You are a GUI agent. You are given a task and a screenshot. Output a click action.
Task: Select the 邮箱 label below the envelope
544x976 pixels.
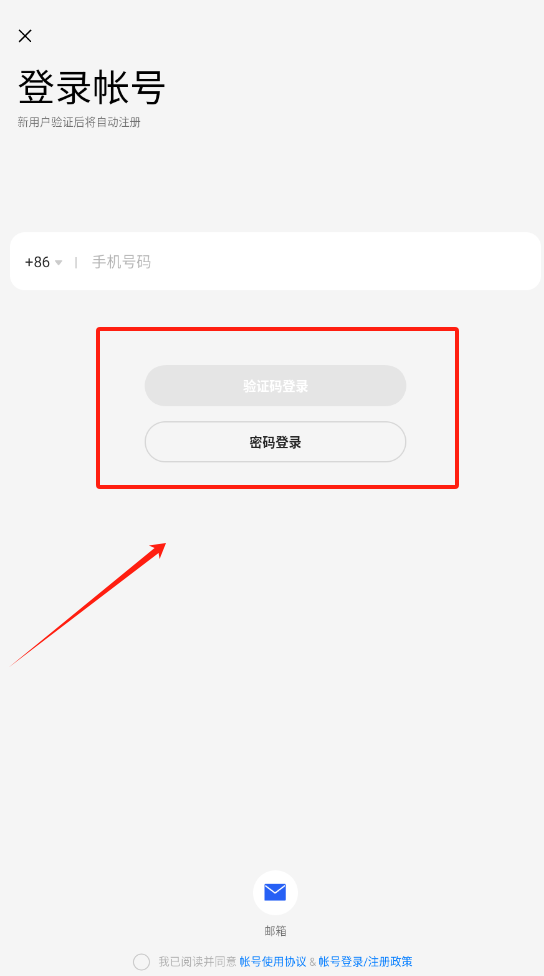click(275, 931)
